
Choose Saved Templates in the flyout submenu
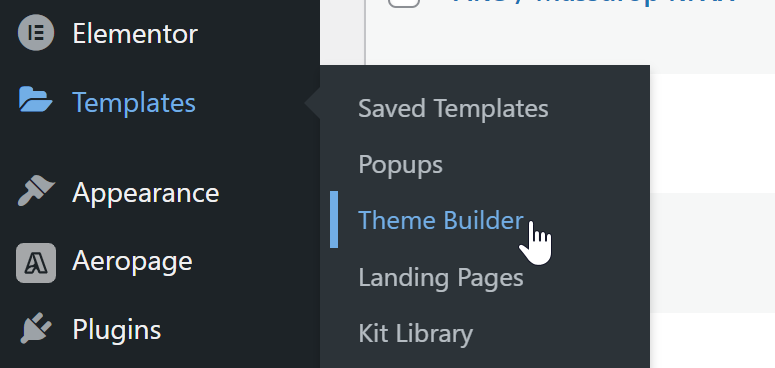click(x=453, y=108)
